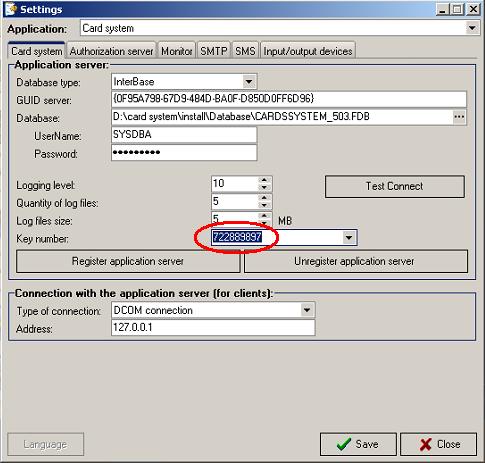This screenshot has height=463, width=485.
Task: Click Register application server button
Action: click(x=128, y=261)
